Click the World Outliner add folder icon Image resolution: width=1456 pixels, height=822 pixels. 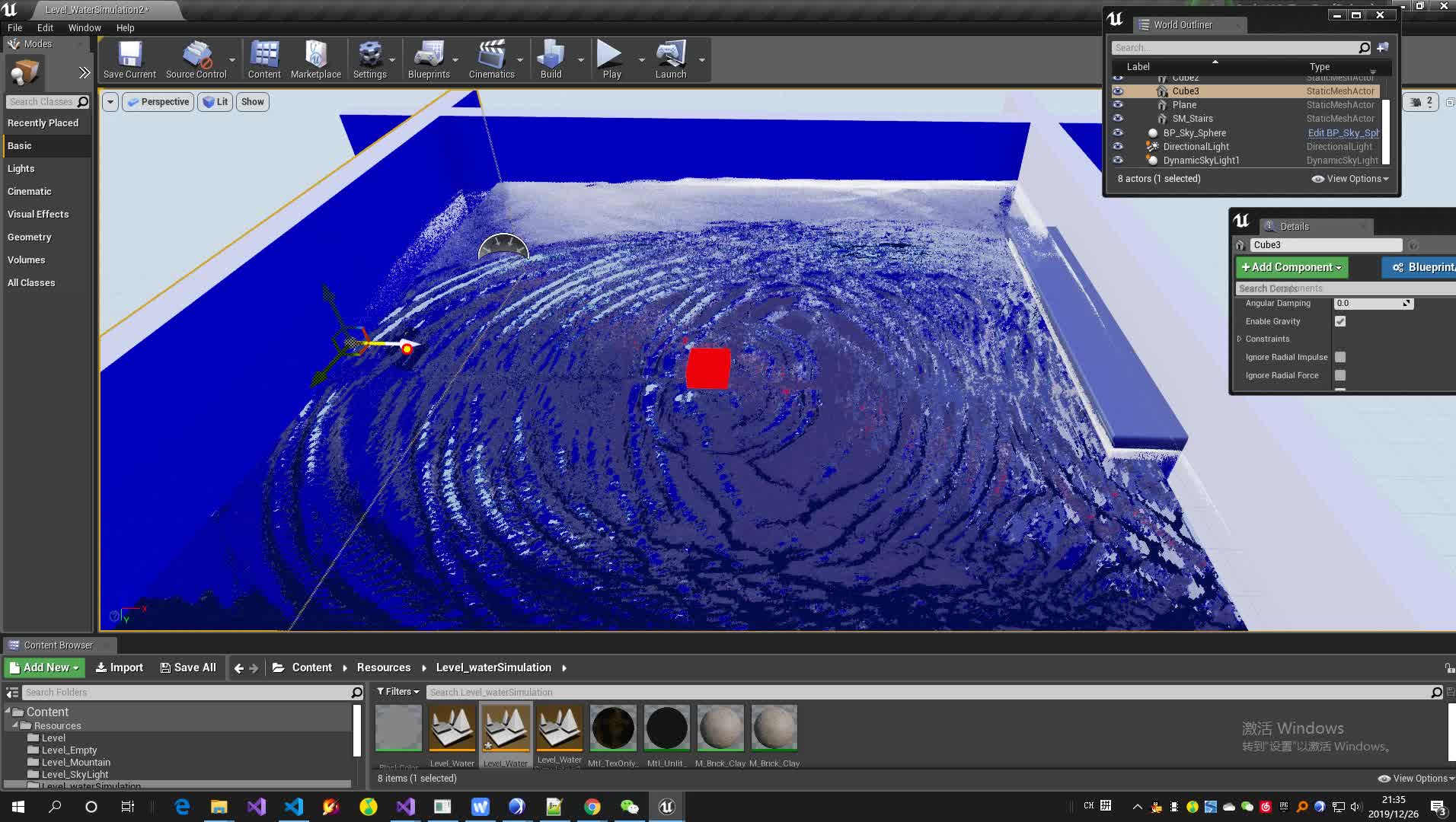click(1383, 47)
